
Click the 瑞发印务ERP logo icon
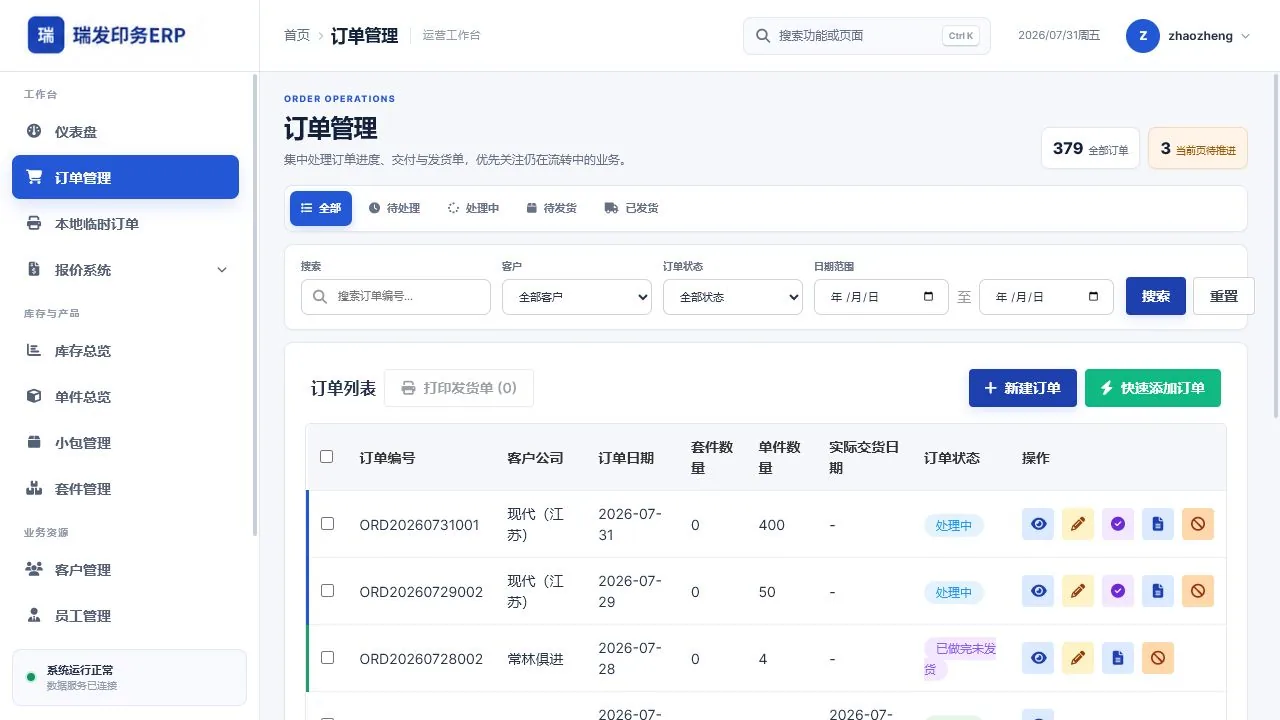46,35
